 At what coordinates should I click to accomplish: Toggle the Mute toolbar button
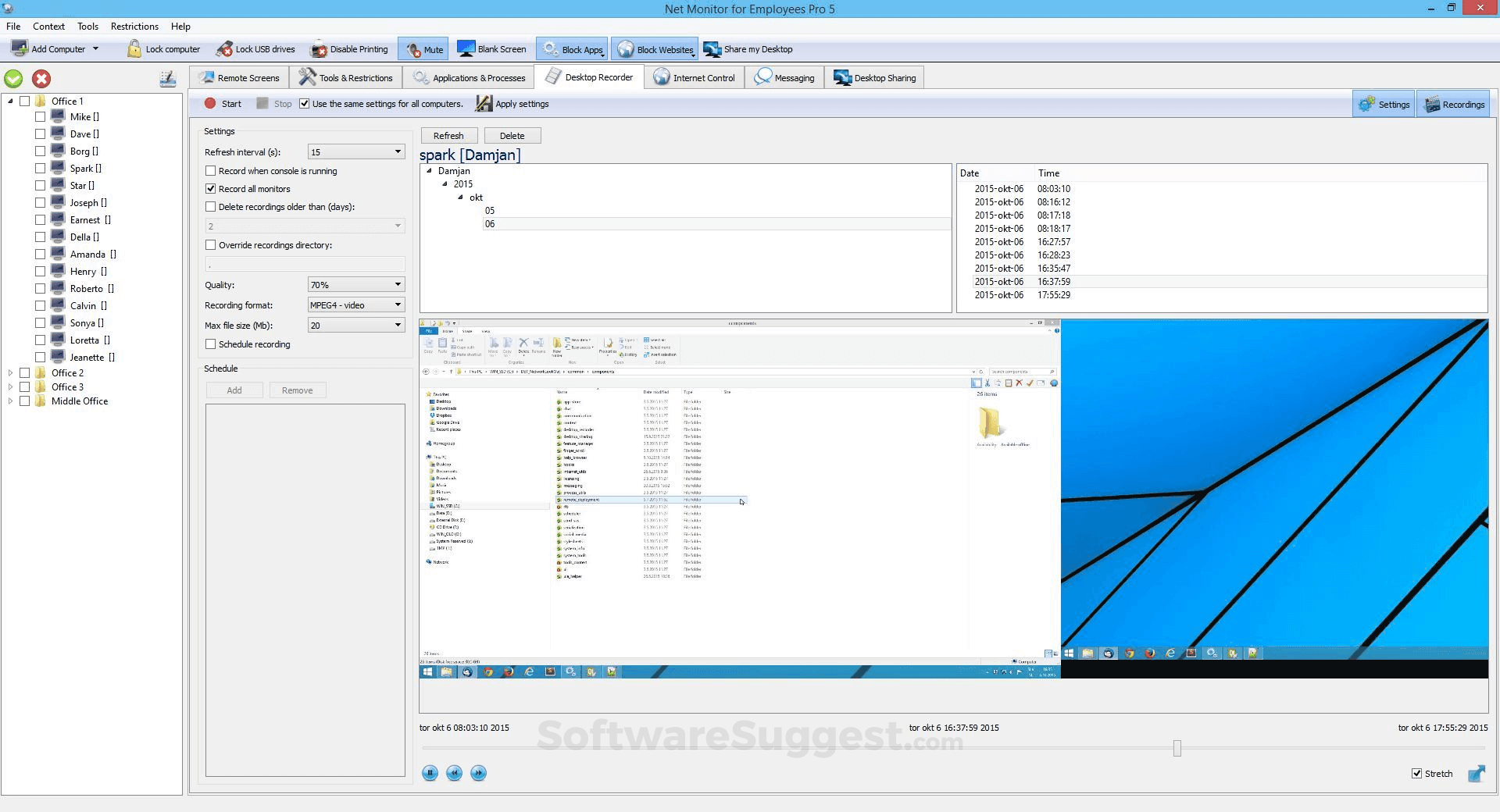click(424, 49)
